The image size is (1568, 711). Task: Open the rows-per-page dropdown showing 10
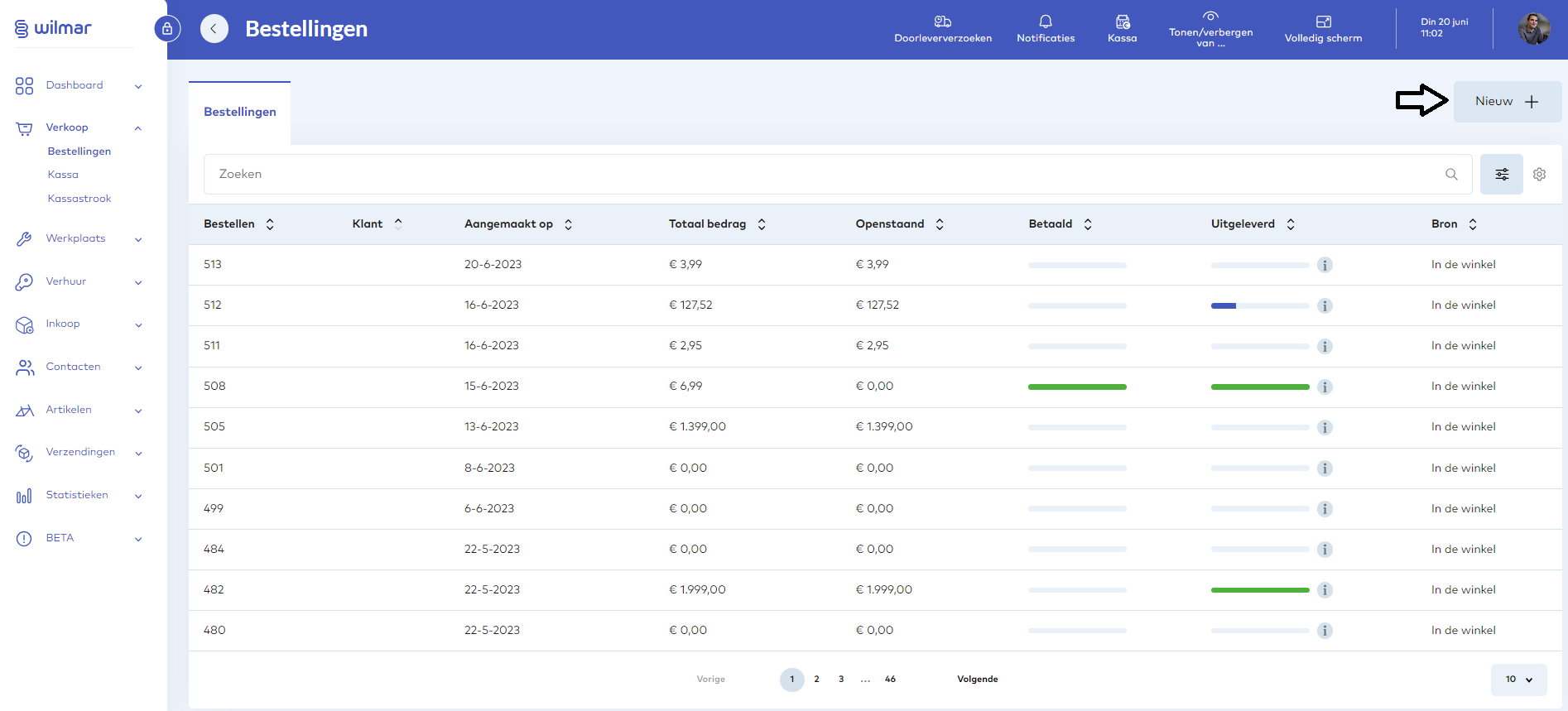pos(1518,680)
